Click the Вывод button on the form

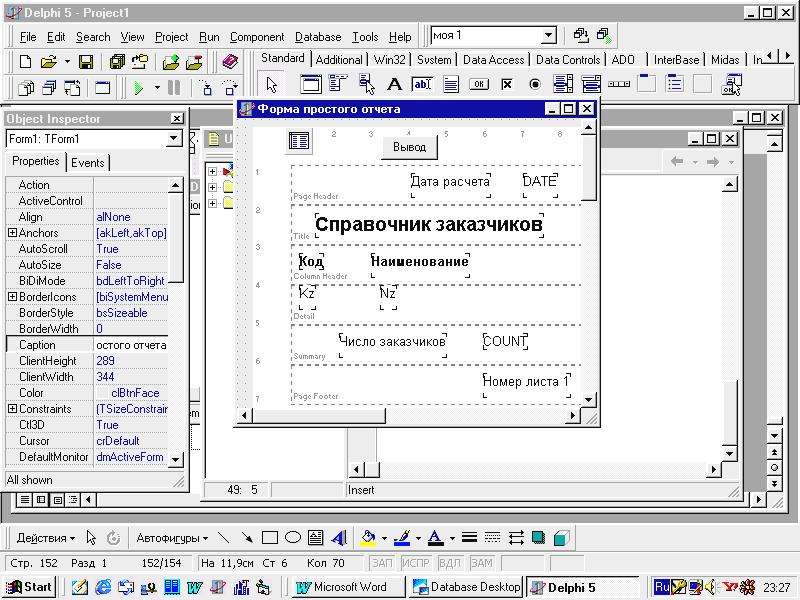(409, 147)
